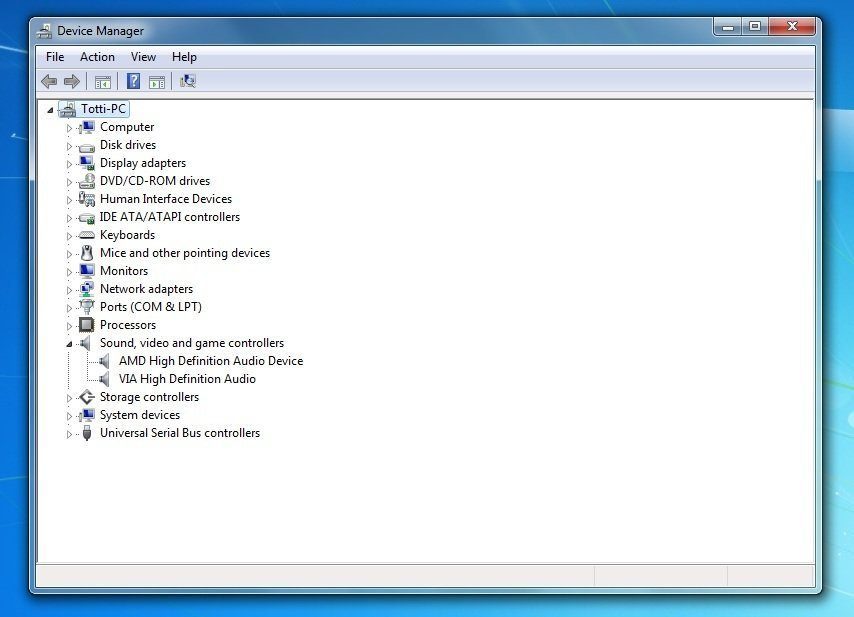This screenshot has height=617, width=854.
Task: Expand the Network adapters category
Action: [69, 290]
